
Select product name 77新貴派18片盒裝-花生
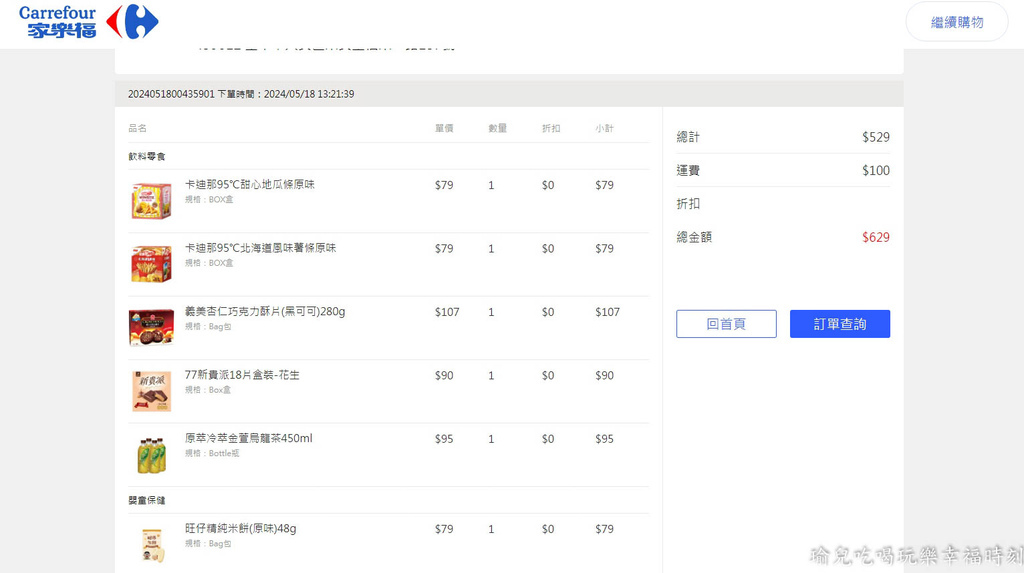(x=242, y=375)
